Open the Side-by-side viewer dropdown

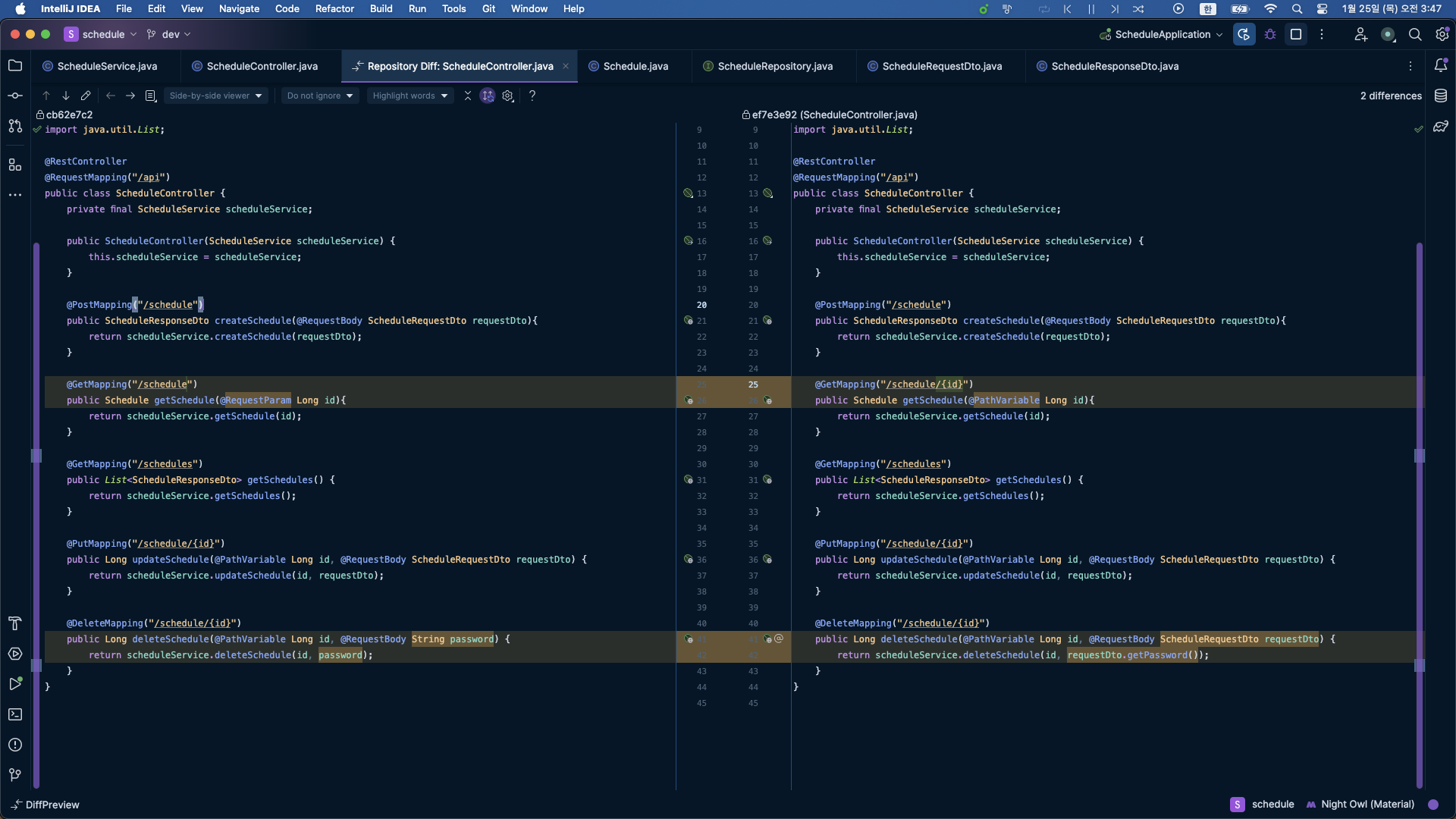click(215, 96)
